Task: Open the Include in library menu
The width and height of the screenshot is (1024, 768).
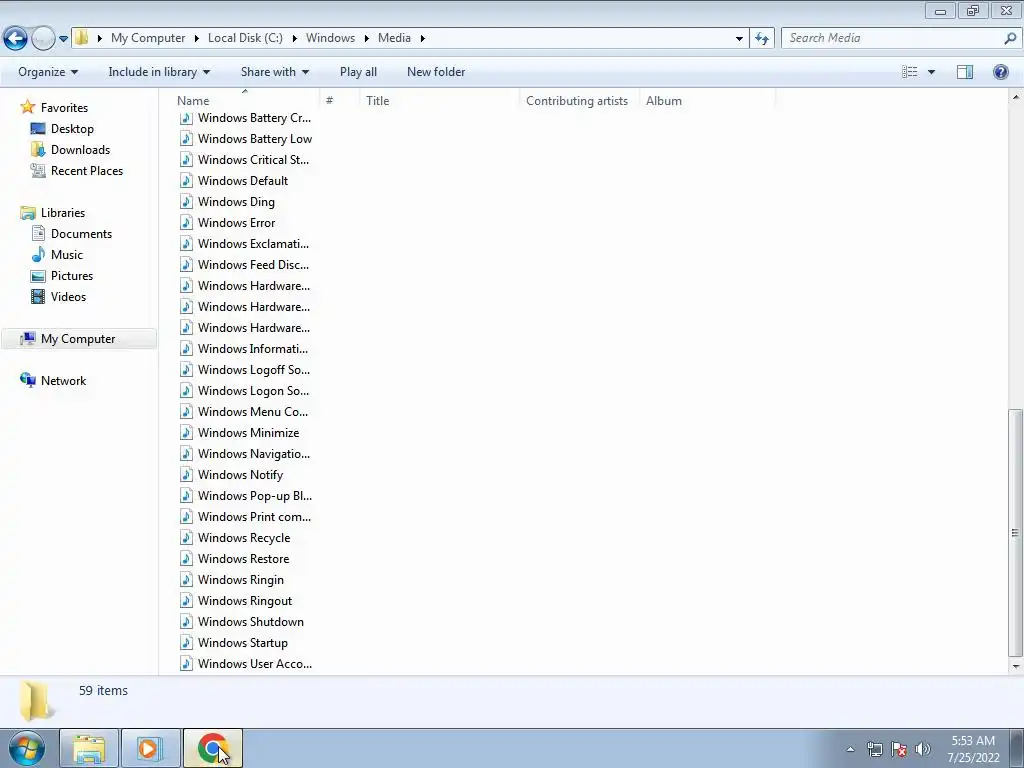Action: 159,72
